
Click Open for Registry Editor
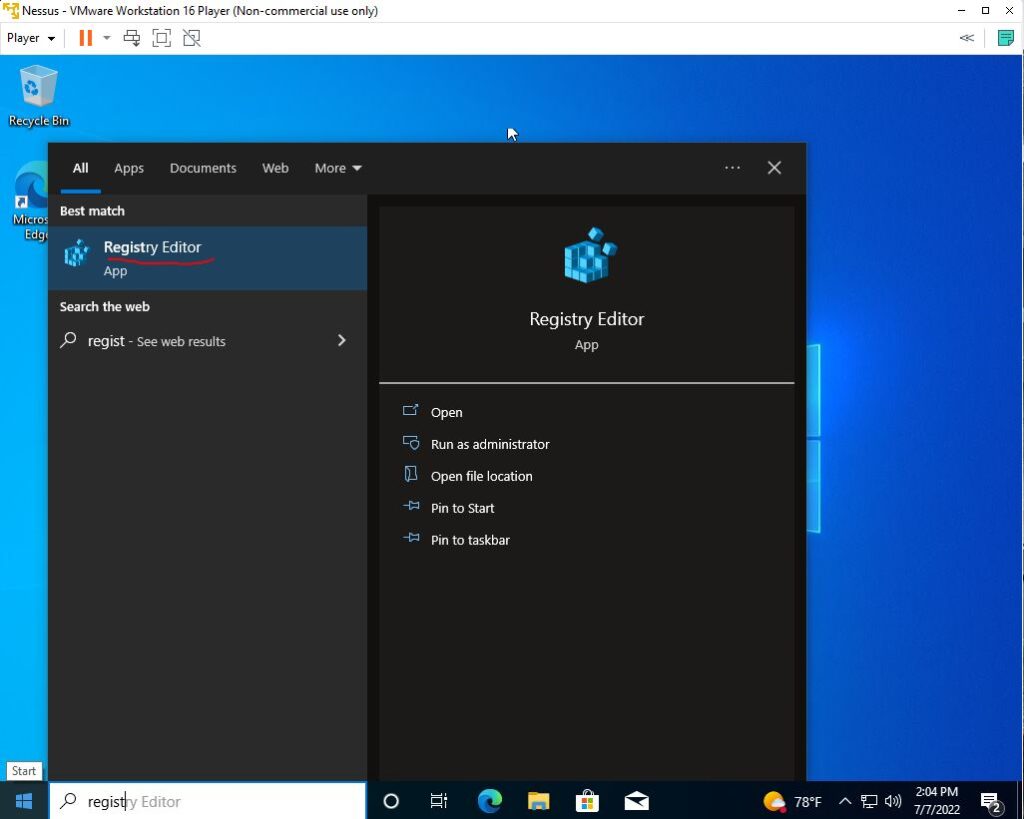(446, 412)
